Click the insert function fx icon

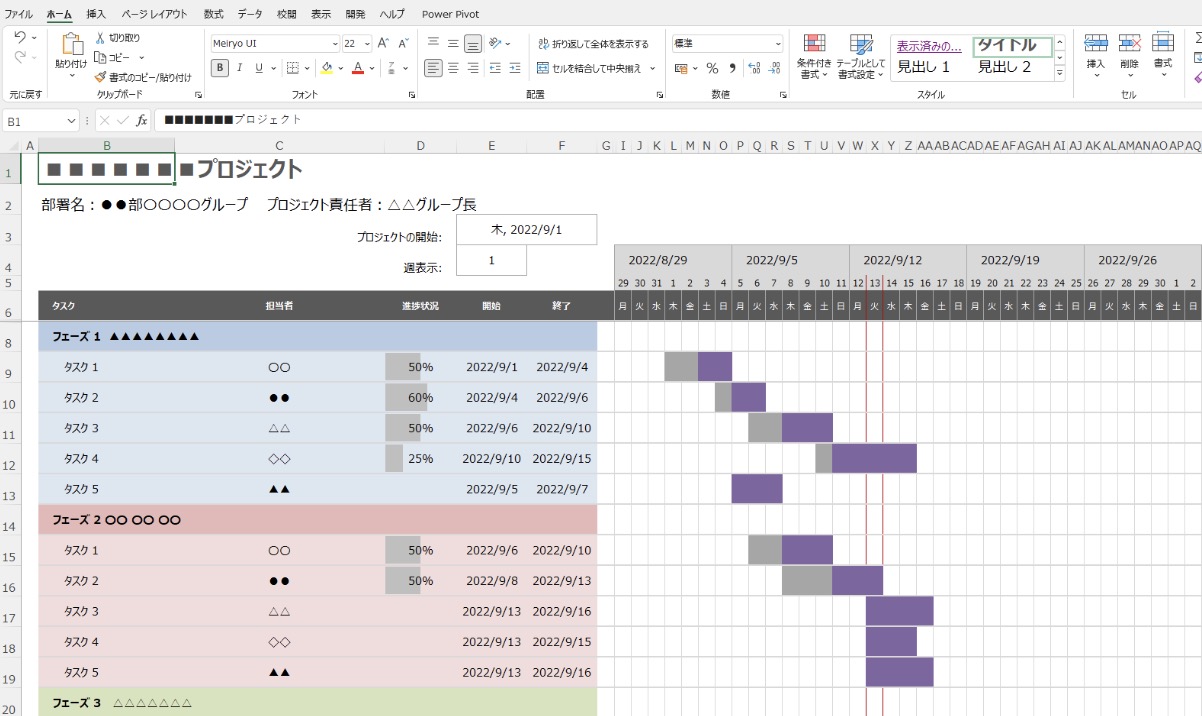point(142,120)
